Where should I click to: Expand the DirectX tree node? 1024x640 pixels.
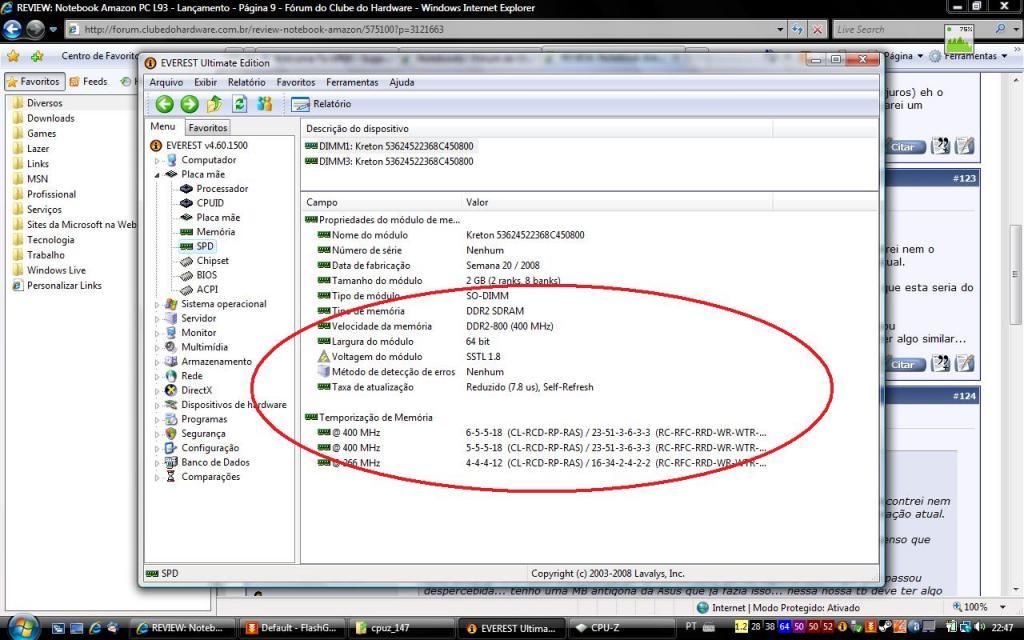157,390
